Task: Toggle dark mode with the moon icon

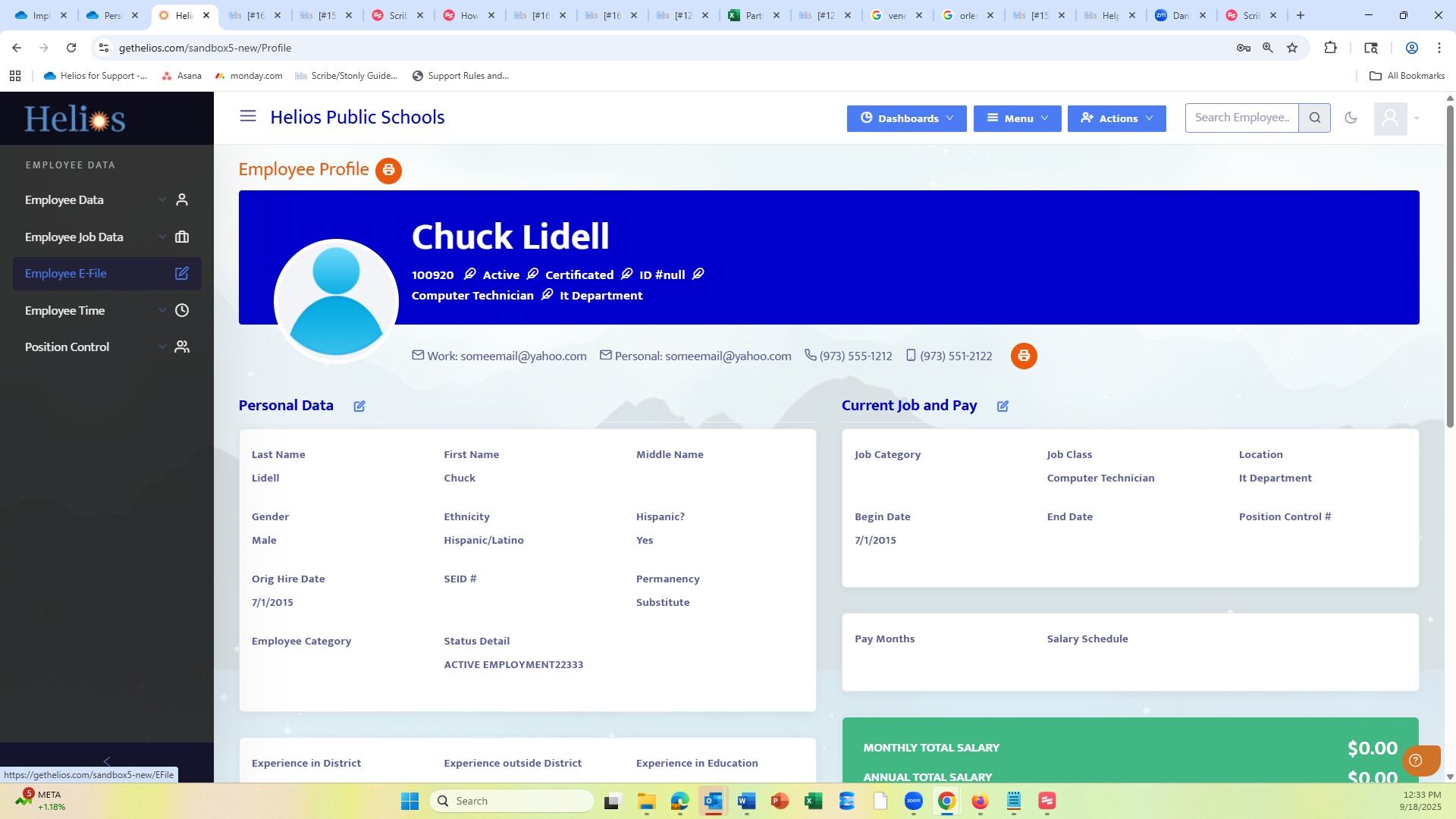Action: click(x=1351, y=118)
